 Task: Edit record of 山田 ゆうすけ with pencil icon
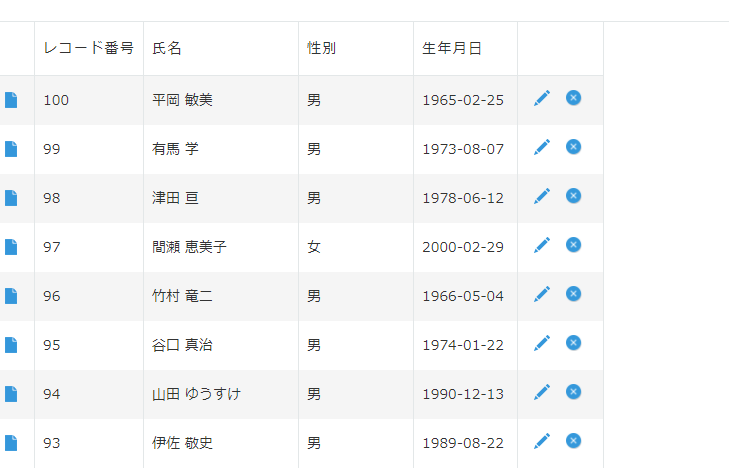[x=542, y=392]
